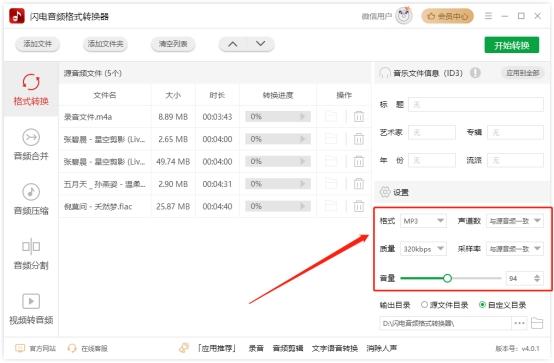Expand the 声道数 channel dropdown

coord(514,221)
